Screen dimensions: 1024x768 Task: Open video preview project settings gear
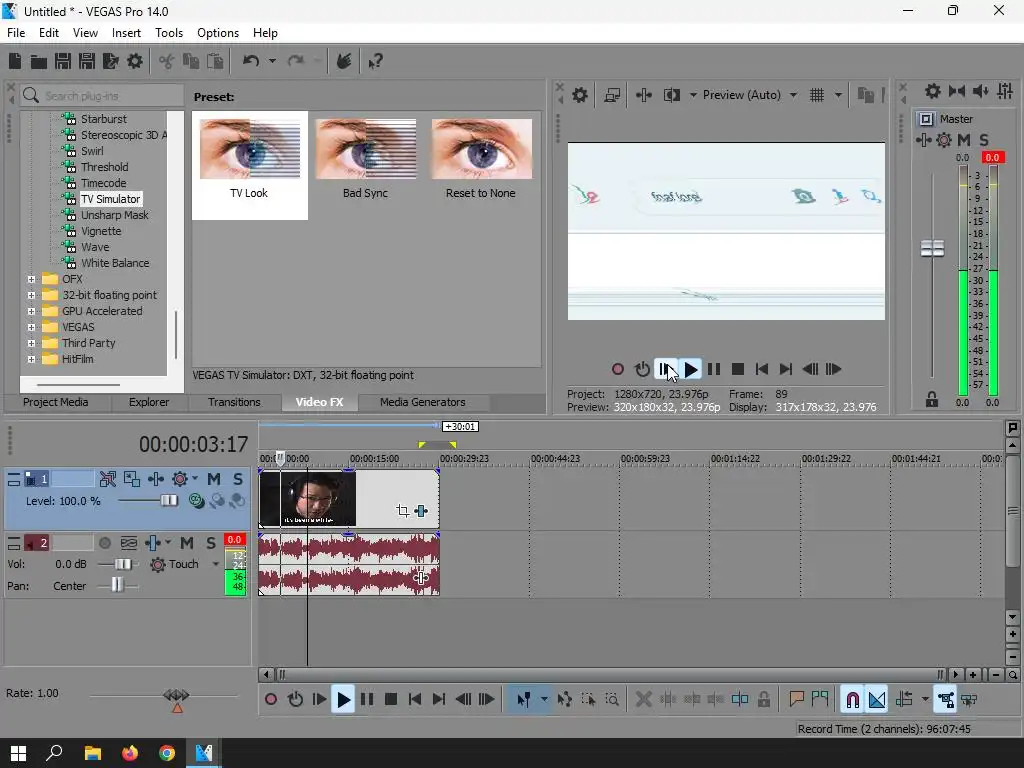(x=580, y=95)
